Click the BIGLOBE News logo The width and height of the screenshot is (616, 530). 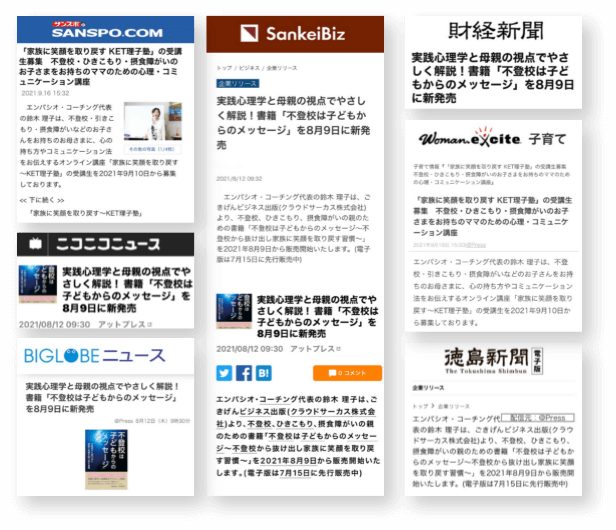pyautogui.click(x=97, y=357)
